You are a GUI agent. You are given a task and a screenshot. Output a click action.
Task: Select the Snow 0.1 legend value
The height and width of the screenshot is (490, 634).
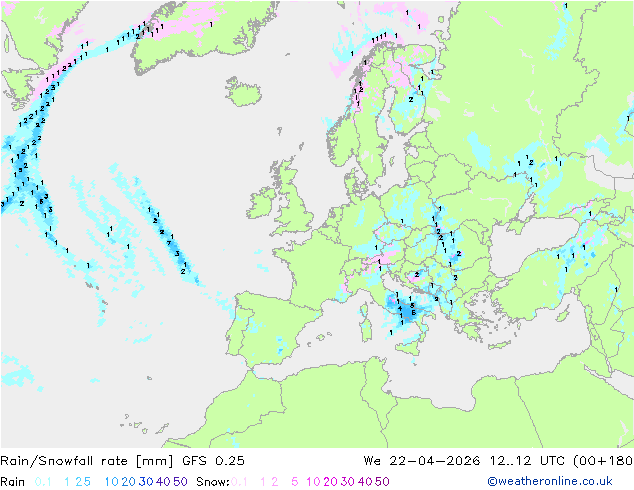(x=239, y=482)
